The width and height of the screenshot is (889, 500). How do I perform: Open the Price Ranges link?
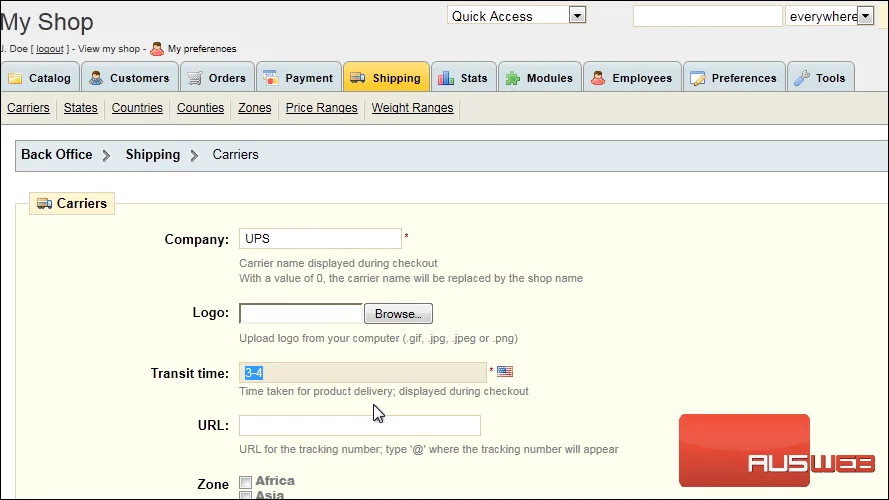point(321,108)
